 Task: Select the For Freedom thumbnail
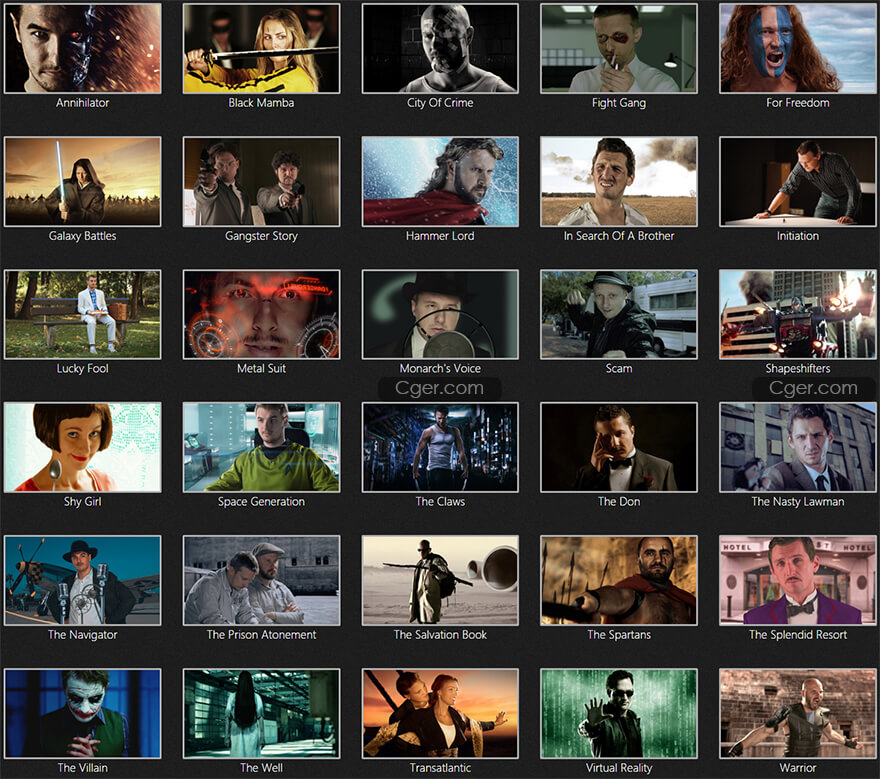[798, 48]
